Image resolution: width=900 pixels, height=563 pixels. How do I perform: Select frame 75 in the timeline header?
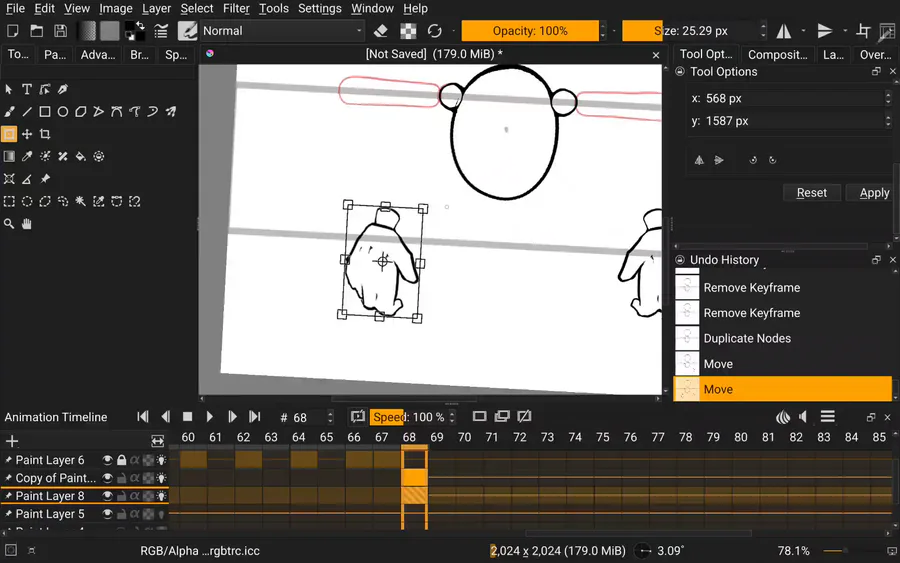coord(603,437)
